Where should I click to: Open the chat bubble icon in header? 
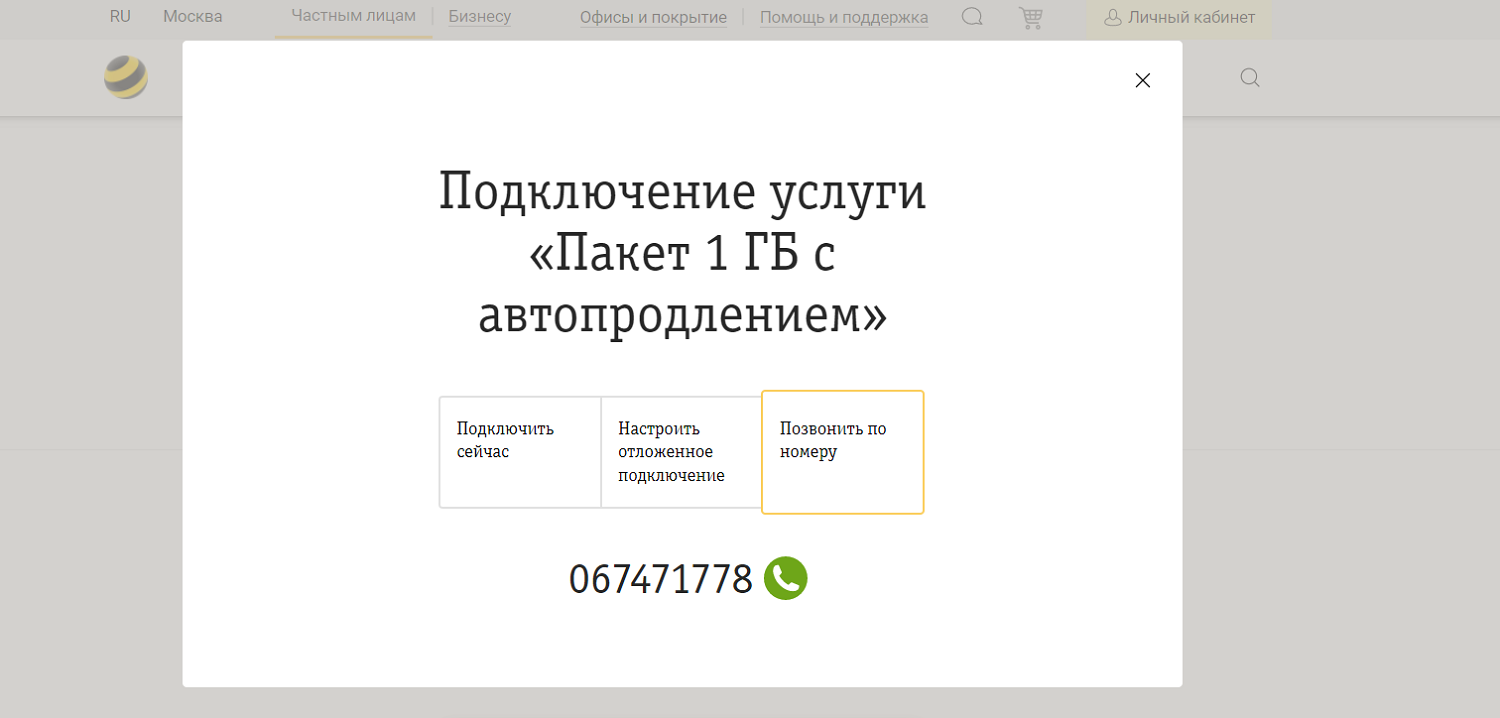pos(972,17)
